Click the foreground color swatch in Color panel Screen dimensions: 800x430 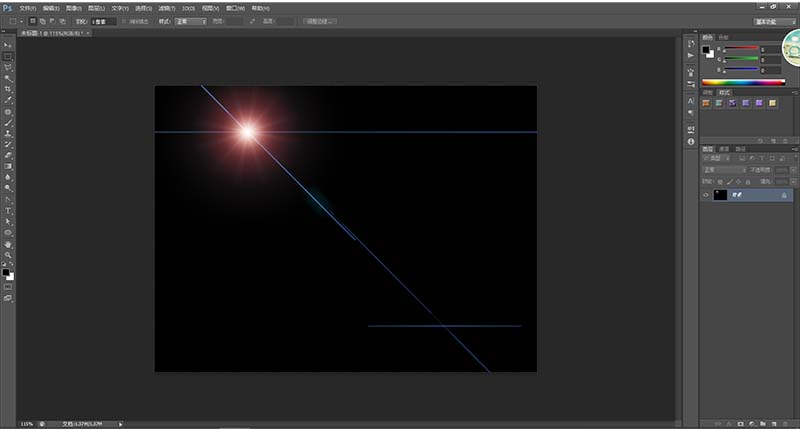tap(706, 50)
